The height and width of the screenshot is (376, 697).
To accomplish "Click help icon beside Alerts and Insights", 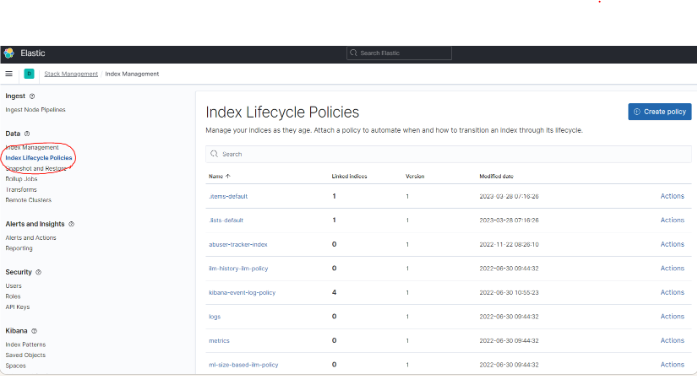I will coord(72,224).
